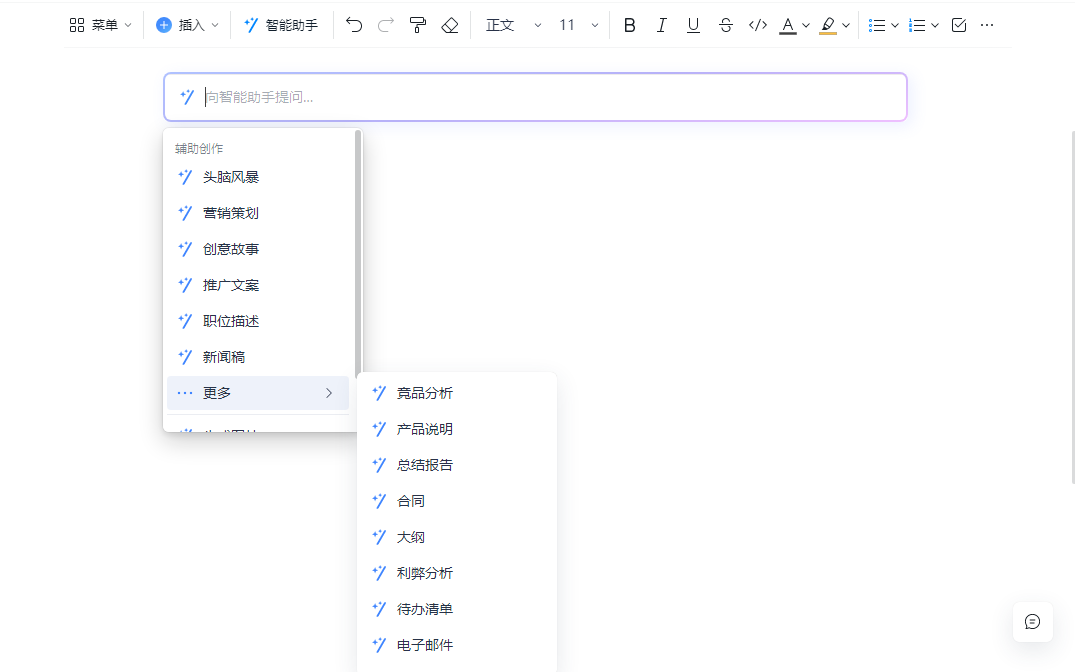Click the undo arrow icon
The height and width of the screenshot is (672, 1075).
click(354, 25)
